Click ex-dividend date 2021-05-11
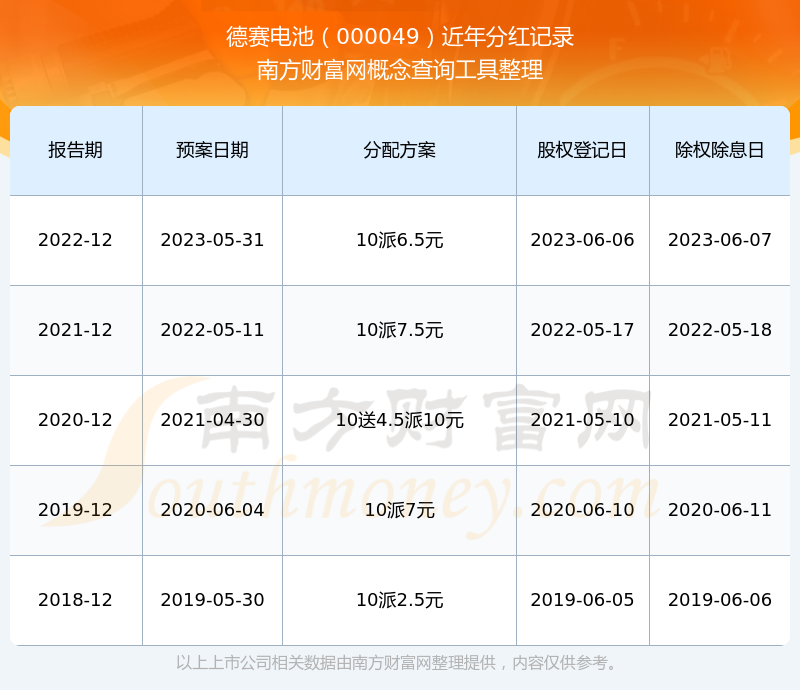 tap(719, 420)
